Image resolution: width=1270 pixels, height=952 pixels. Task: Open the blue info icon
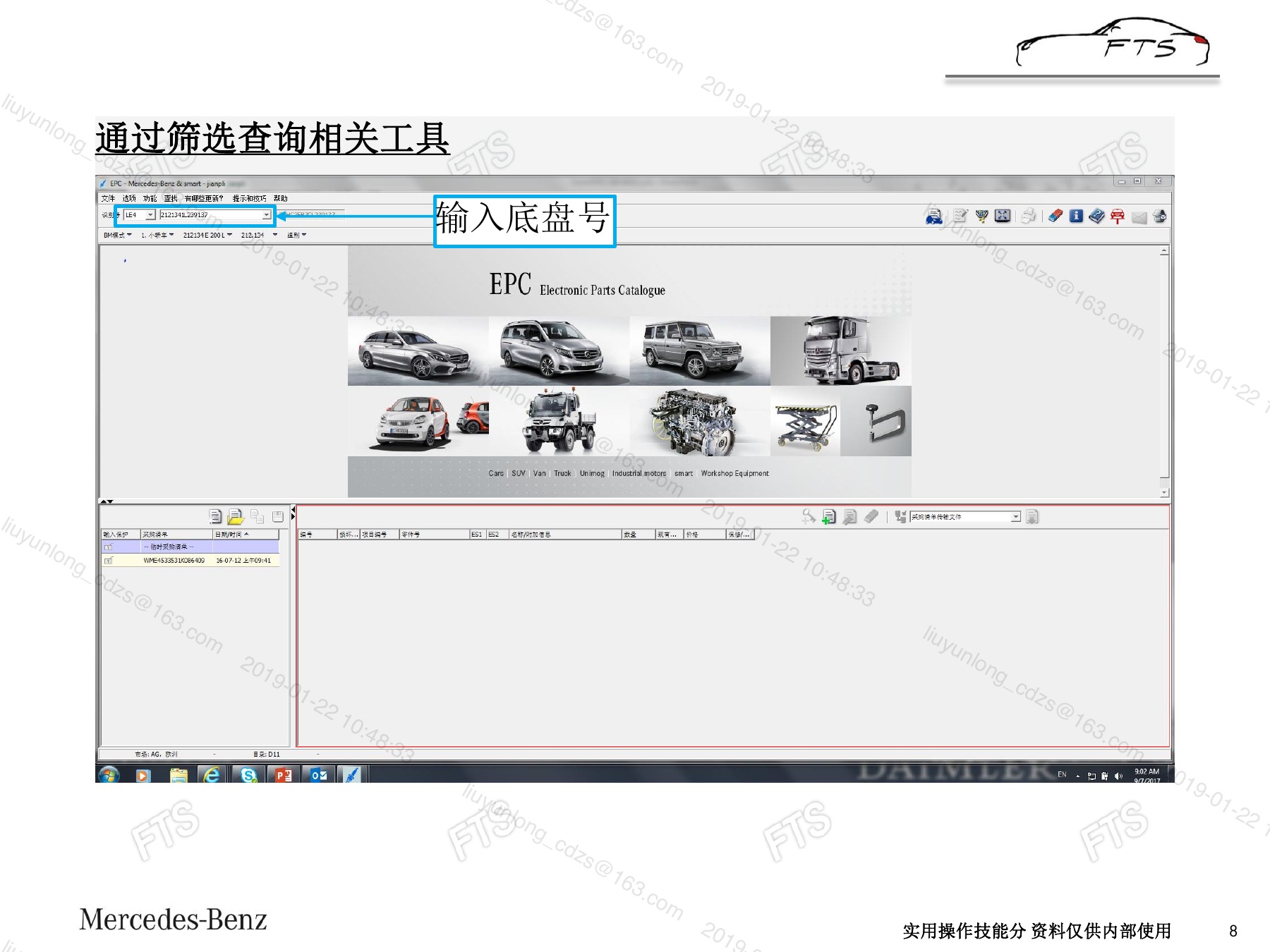click(x=1076, y=216)
